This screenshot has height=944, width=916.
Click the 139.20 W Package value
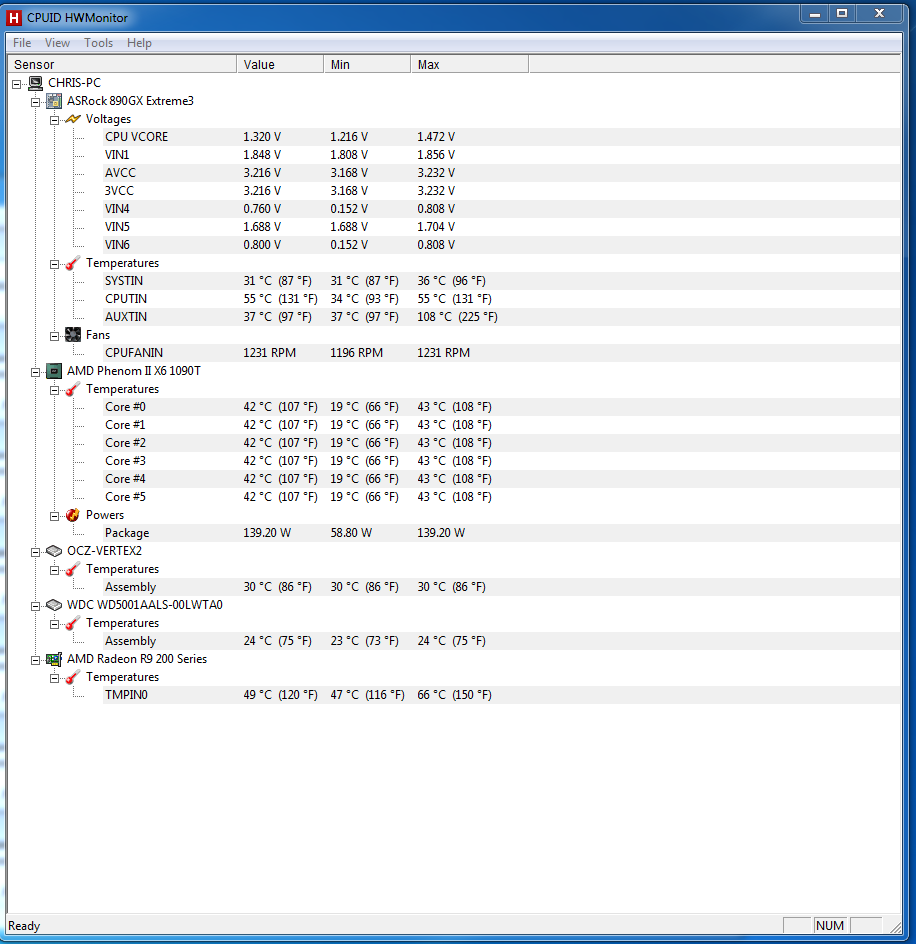[267, 533]
